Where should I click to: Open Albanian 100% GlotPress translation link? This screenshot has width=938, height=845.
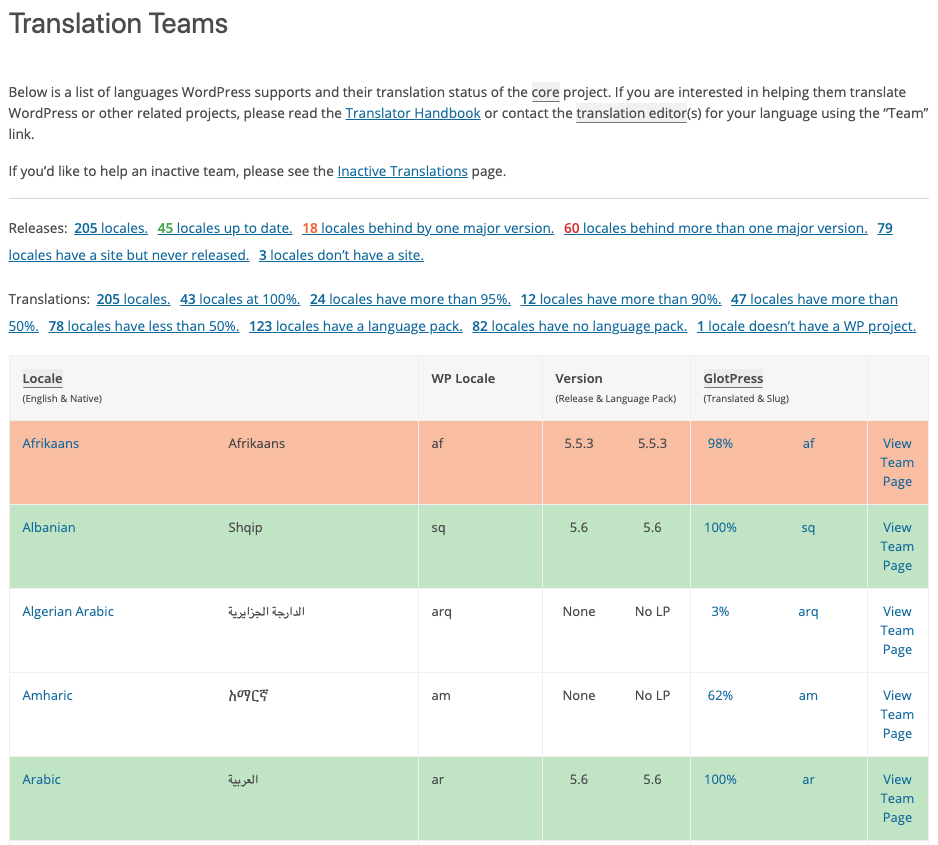[x=720, y=527]
